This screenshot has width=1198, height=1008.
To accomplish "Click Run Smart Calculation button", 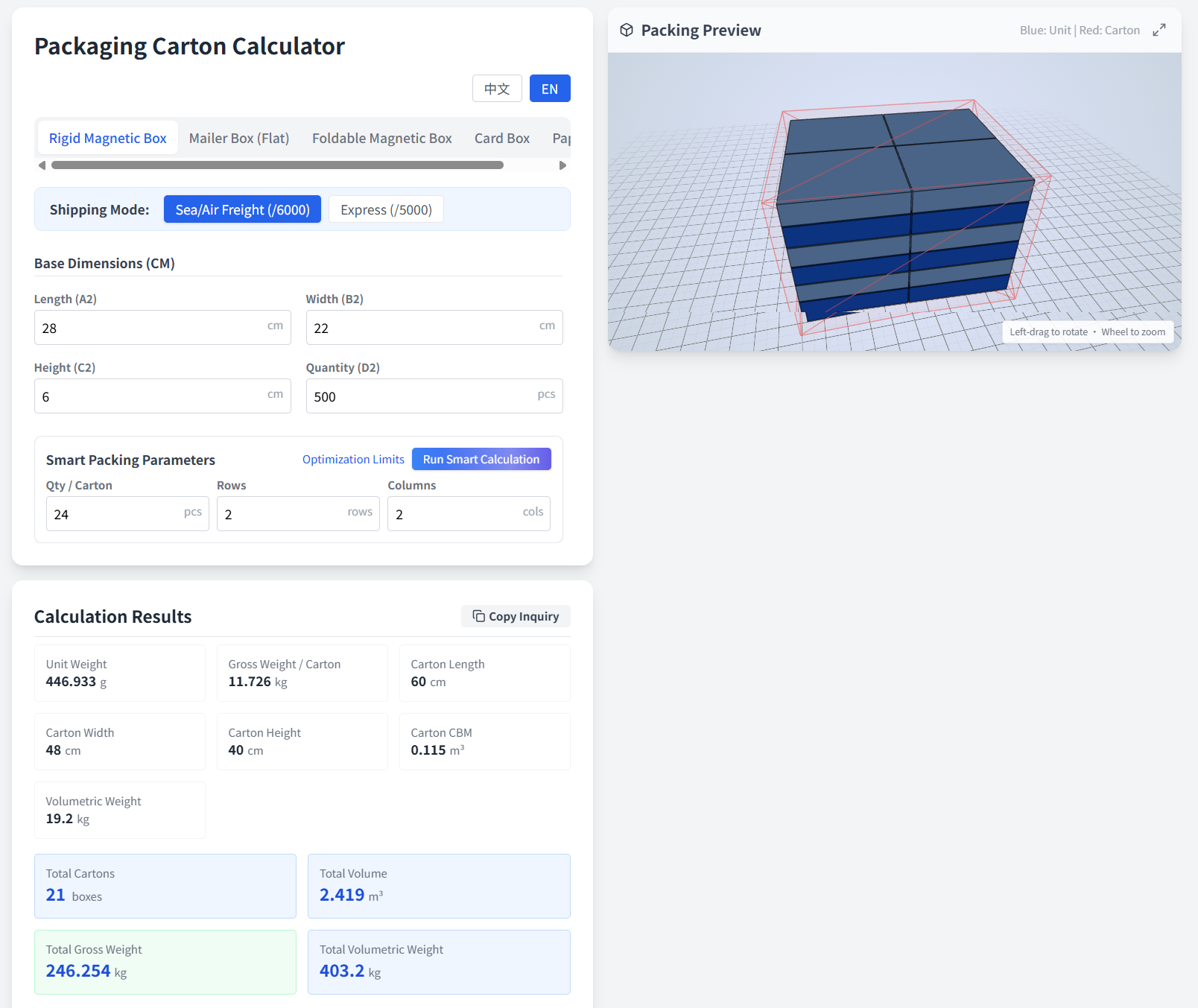I will [x=481, y=459].
